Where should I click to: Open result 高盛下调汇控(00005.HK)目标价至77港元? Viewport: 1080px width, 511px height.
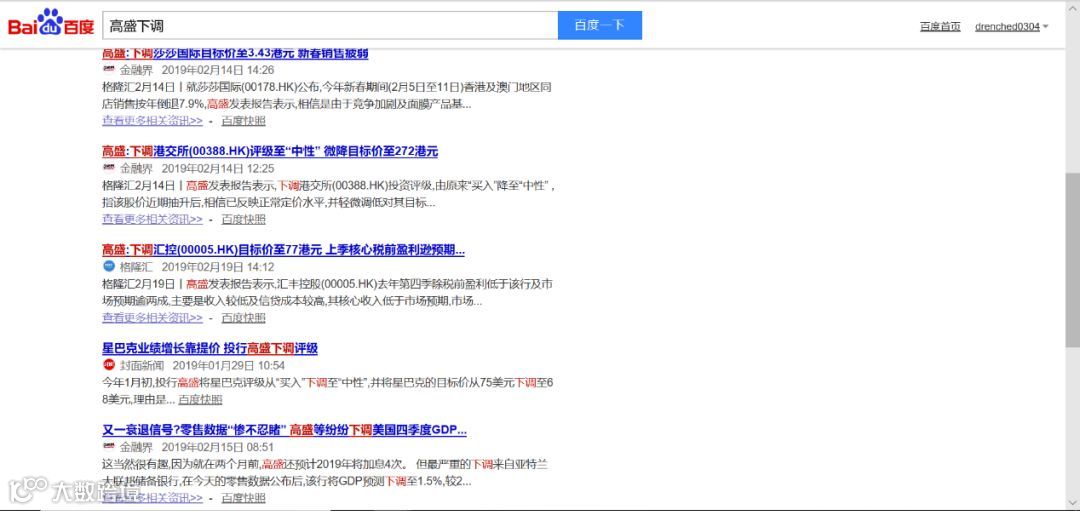[x=283, y=249]
